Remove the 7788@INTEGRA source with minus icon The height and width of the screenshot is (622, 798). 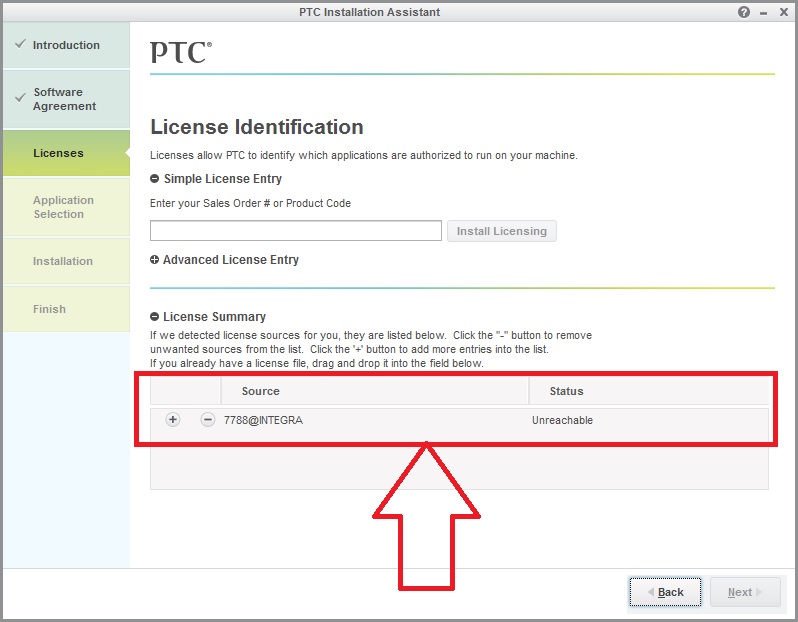pyautogui.click(x=207, y=420)
